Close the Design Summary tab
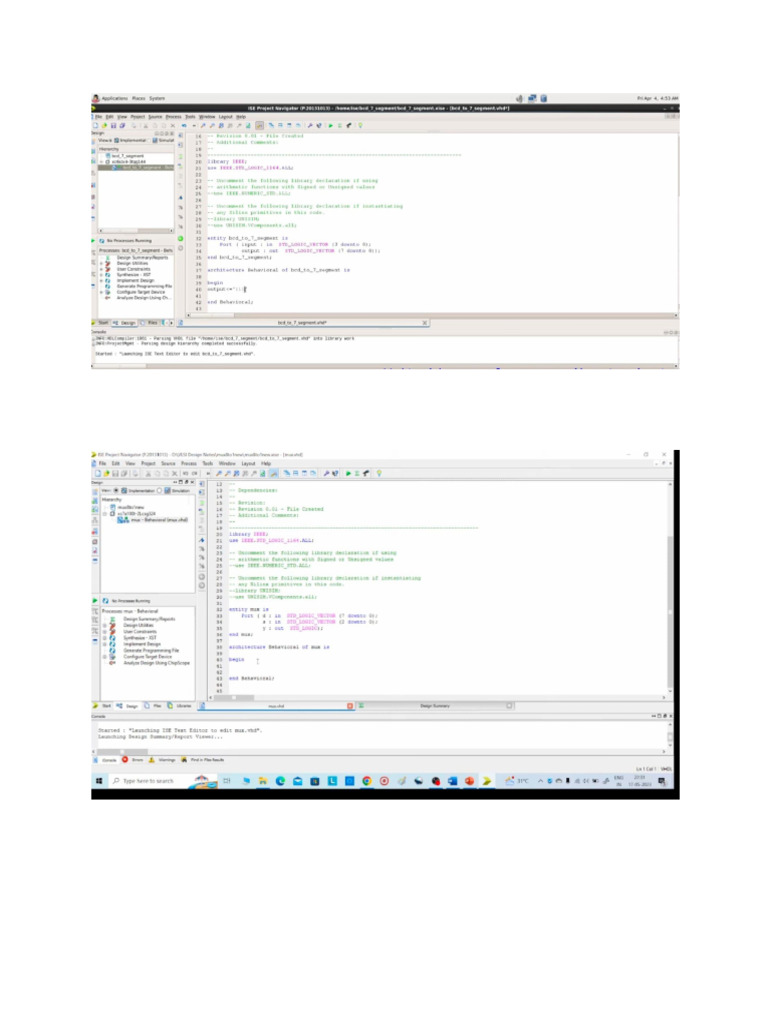Screen dimensions: 768x1024 tap(509, 706)
